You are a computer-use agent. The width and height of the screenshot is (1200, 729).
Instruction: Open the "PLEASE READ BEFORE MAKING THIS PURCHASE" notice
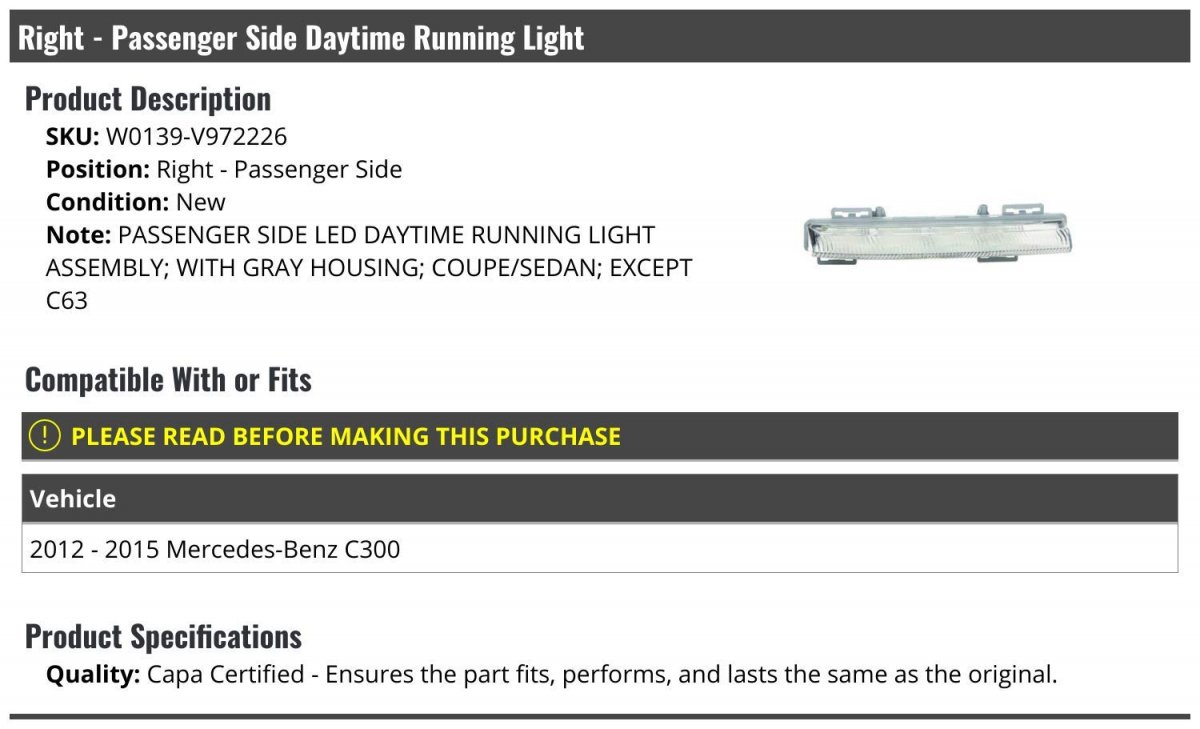tap(346, 437)
